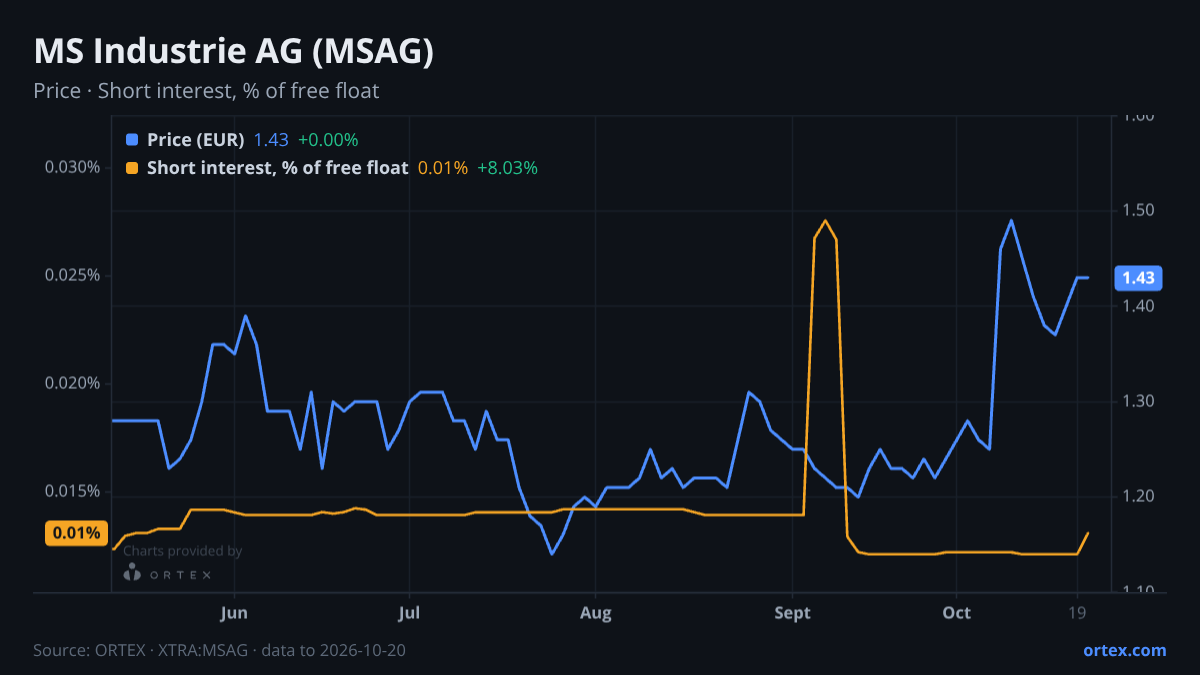
Task: Click the blue Price (EUR) legend swatch
Action: coord(133,140)
